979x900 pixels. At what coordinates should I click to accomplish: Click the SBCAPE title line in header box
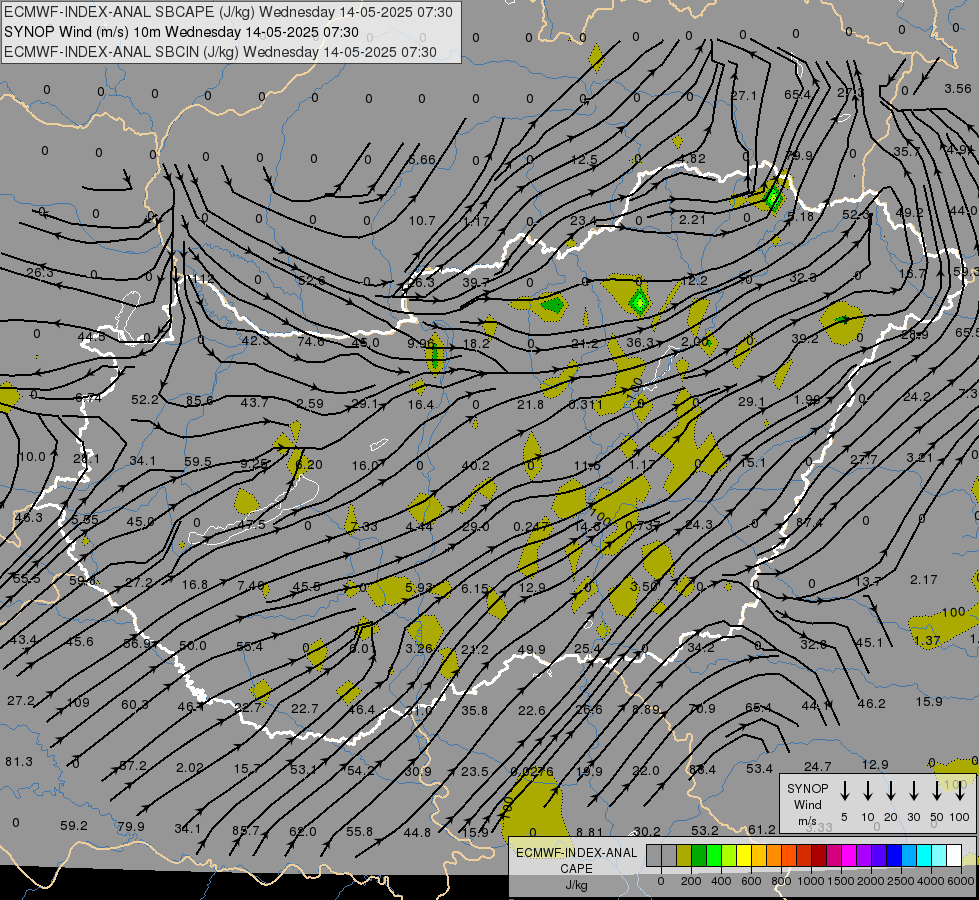pos(228,12)
